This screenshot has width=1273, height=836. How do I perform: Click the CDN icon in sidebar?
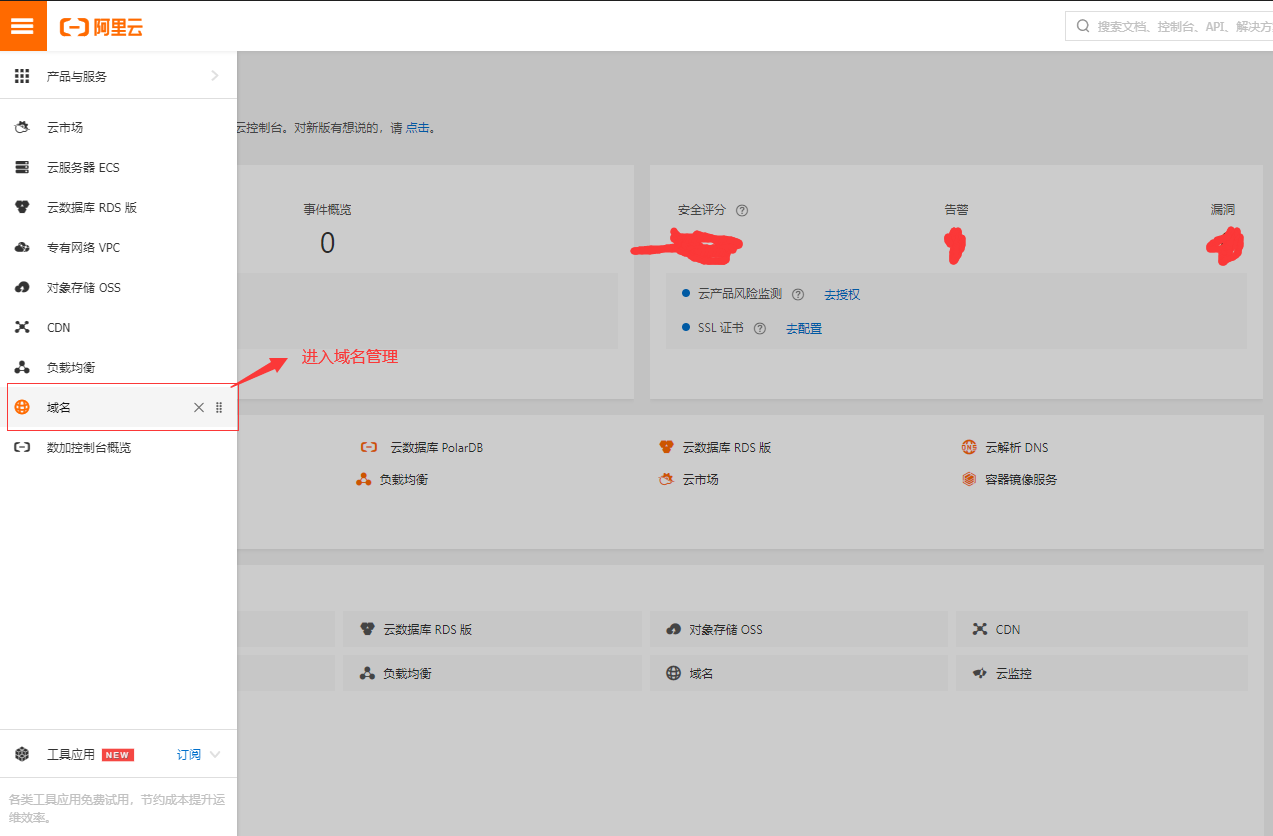pyautogui.click(x=22, y=328)
